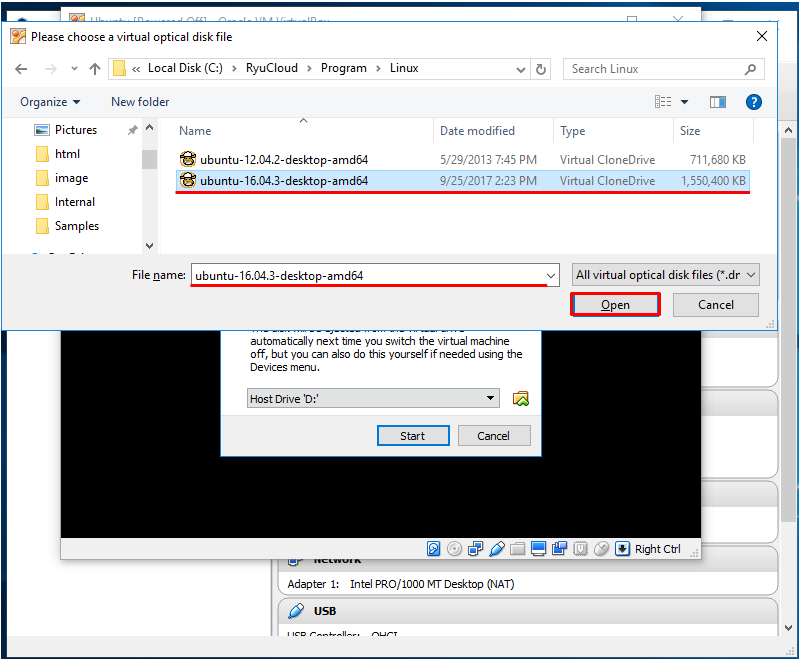Screen dimensions: 799x659
Task: Sort by Size column header
Action: pyautogui.click(x=713, y=131)
